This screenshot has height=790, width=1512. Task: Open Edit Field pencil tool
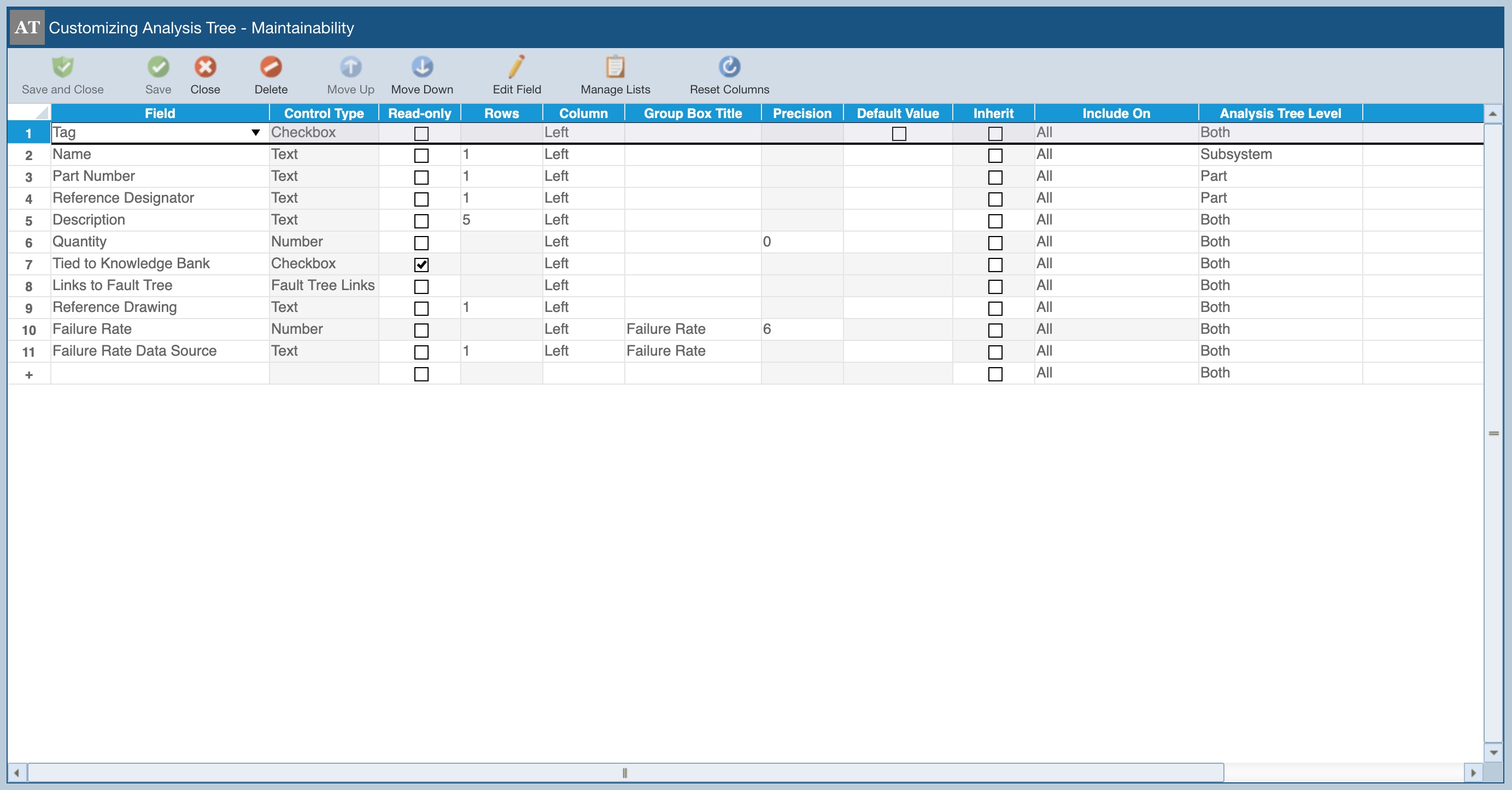[x=517, y=67]
